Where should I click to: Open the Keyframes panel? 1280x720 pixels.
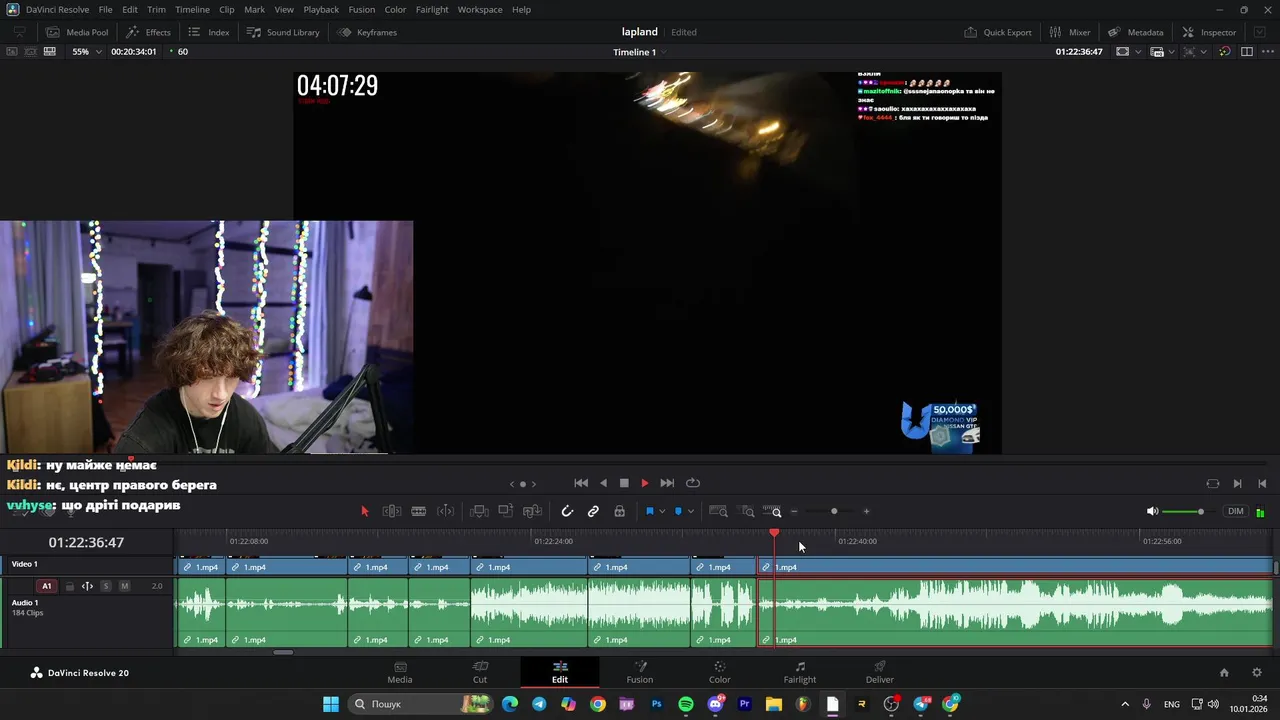pyautogui.click(x=366, y=32)
